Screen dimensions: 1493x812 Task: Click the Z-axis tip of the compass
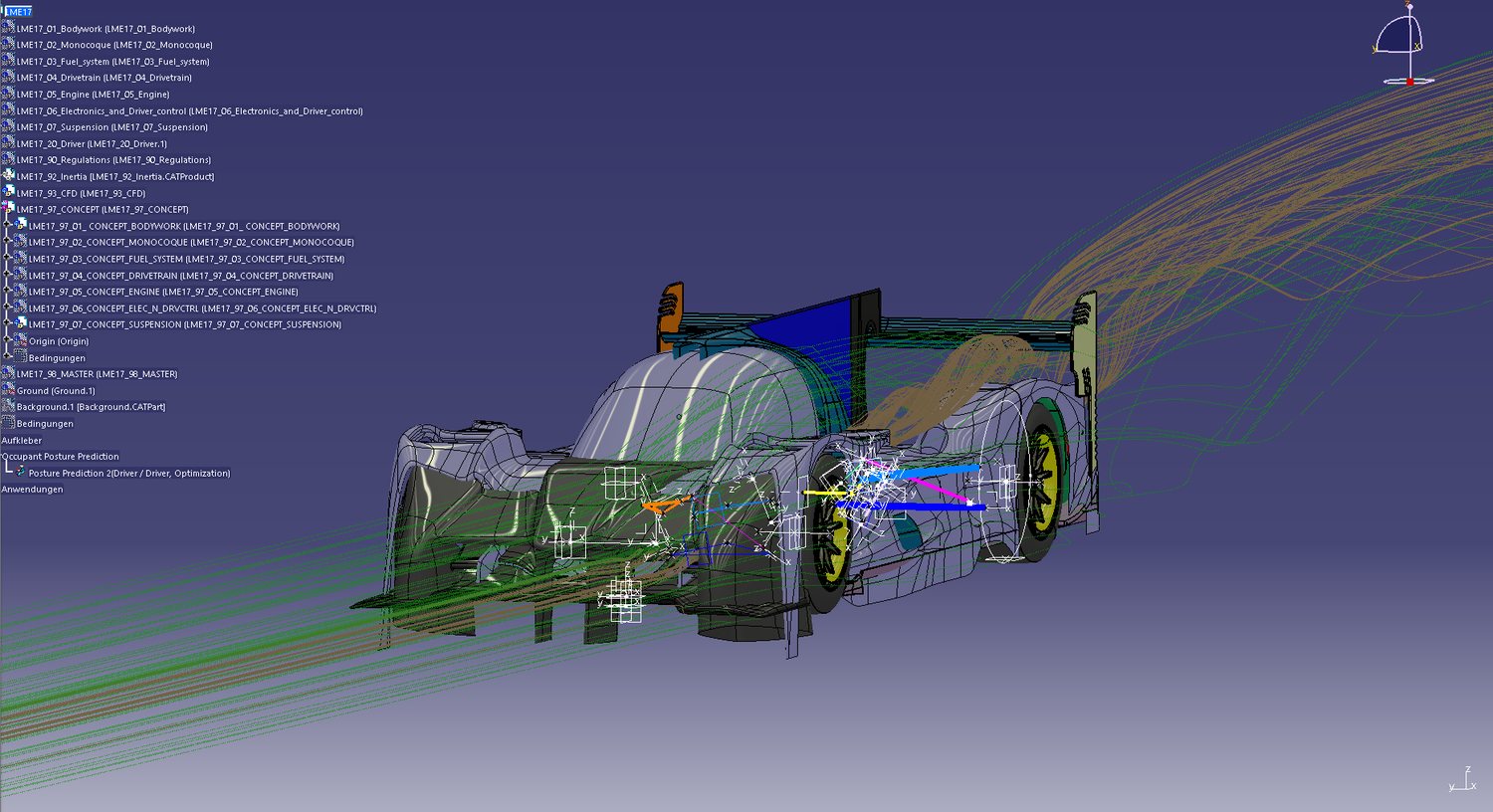(x=1409, y=6)
